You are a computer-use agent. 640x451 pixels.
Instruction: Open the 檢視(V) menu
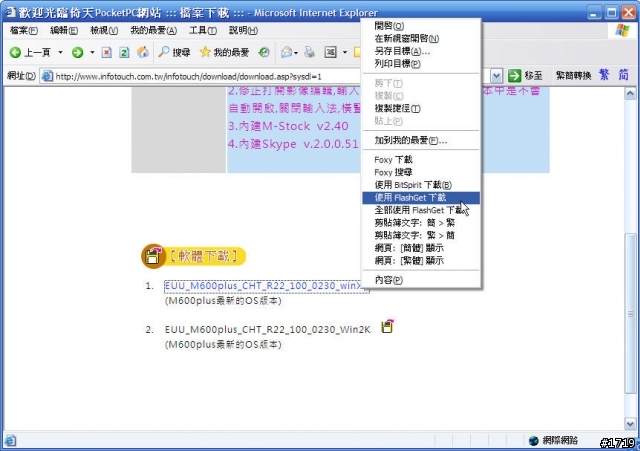point(104,30)
